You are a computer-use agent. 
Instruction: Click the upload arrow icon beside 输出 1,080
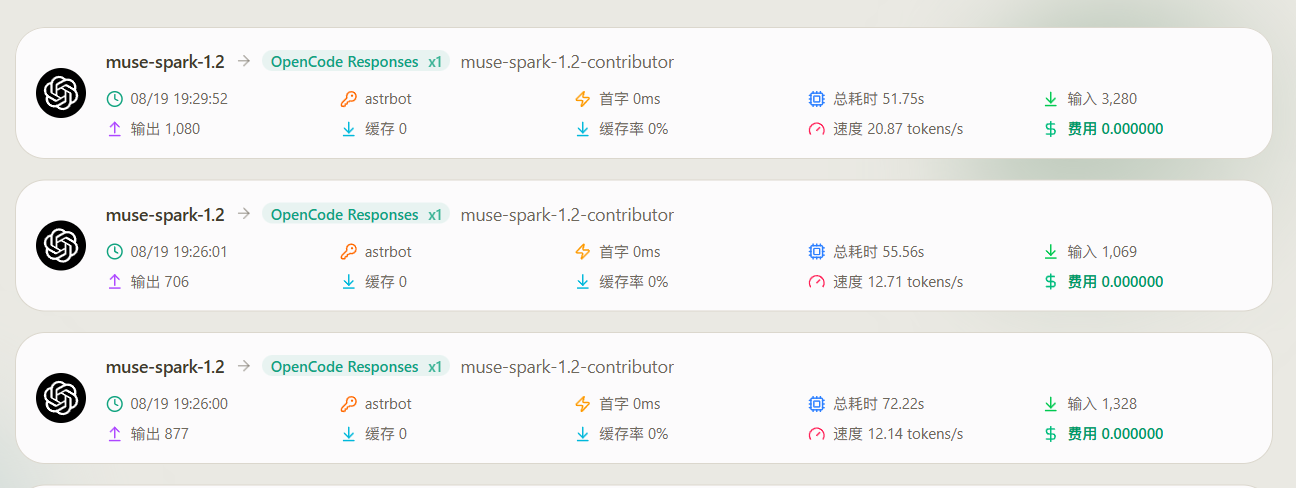pyautogui.click(x=115, y=129)
